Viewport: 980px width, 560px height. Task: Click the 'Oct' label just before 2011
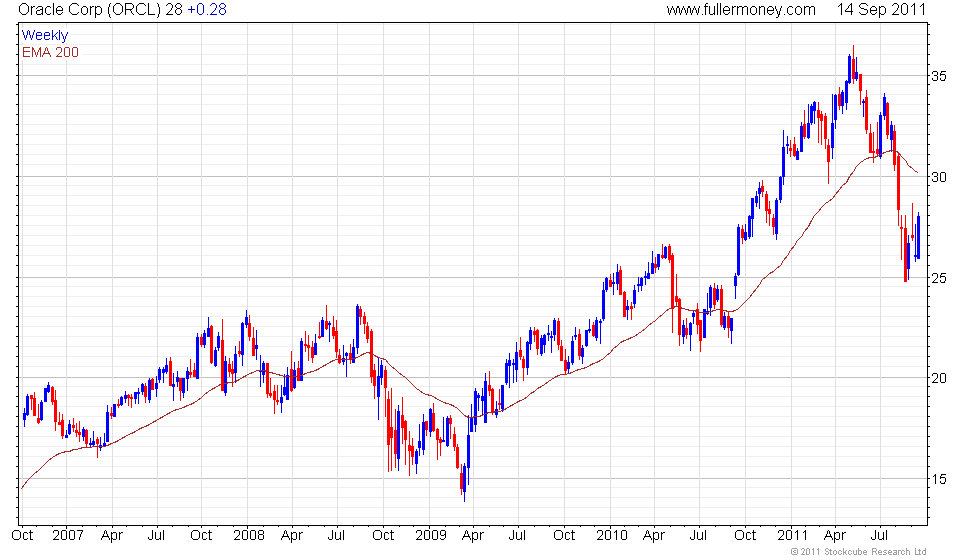(x=745, y=536)
